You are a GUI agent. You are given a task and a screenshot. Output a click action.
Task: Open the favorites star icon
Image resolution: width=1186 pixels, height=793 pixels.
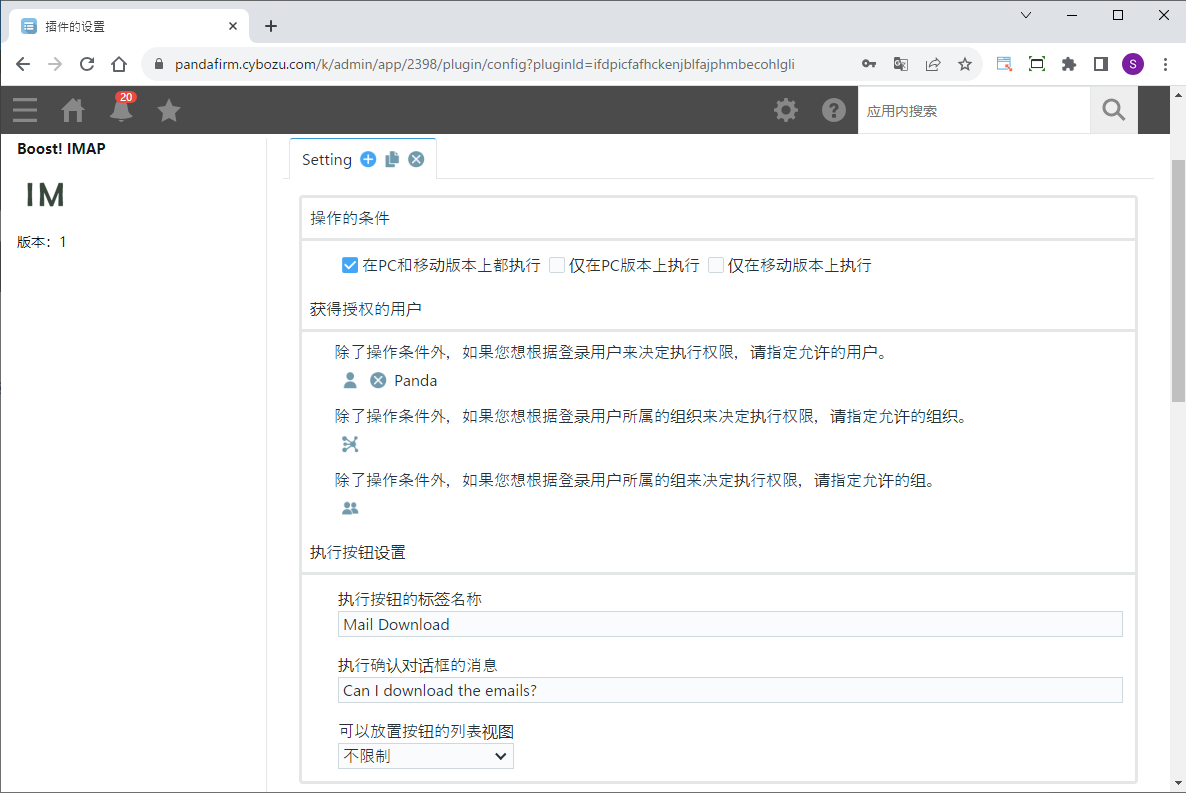pyautogui.click(x=169, y=110)
